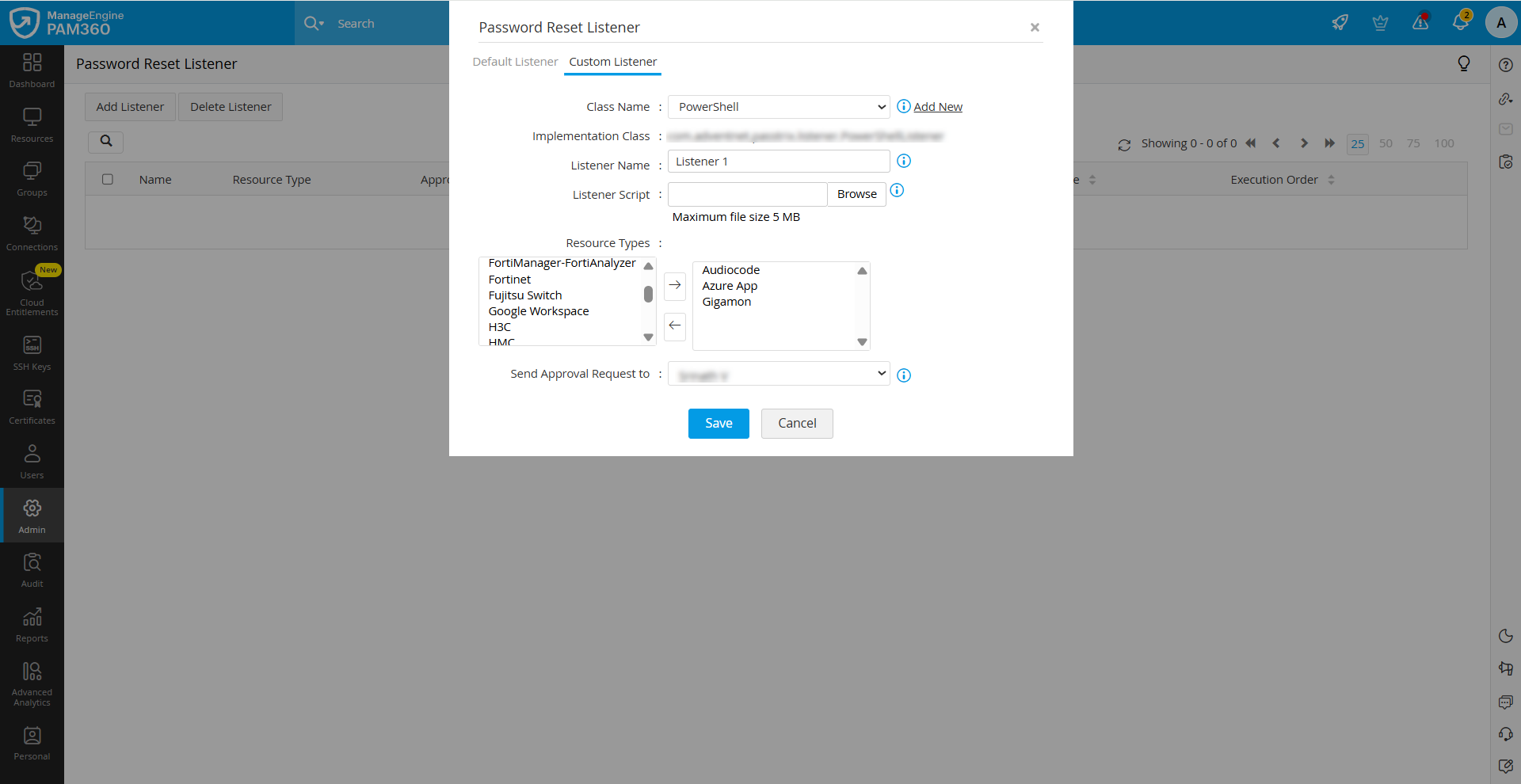The image size is (1521, 784).
Task: Click Browse to choose a listener script
Action: click(856, 194)
